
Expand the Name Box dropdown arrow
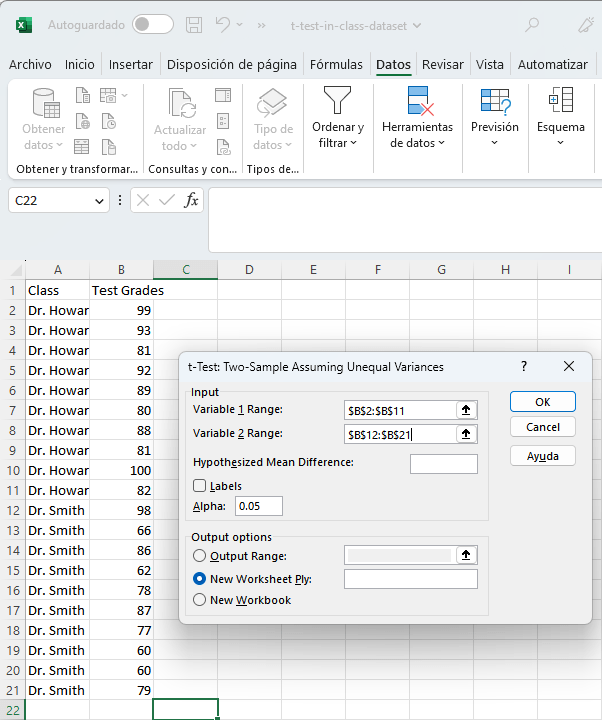click(x=99, y=201)
